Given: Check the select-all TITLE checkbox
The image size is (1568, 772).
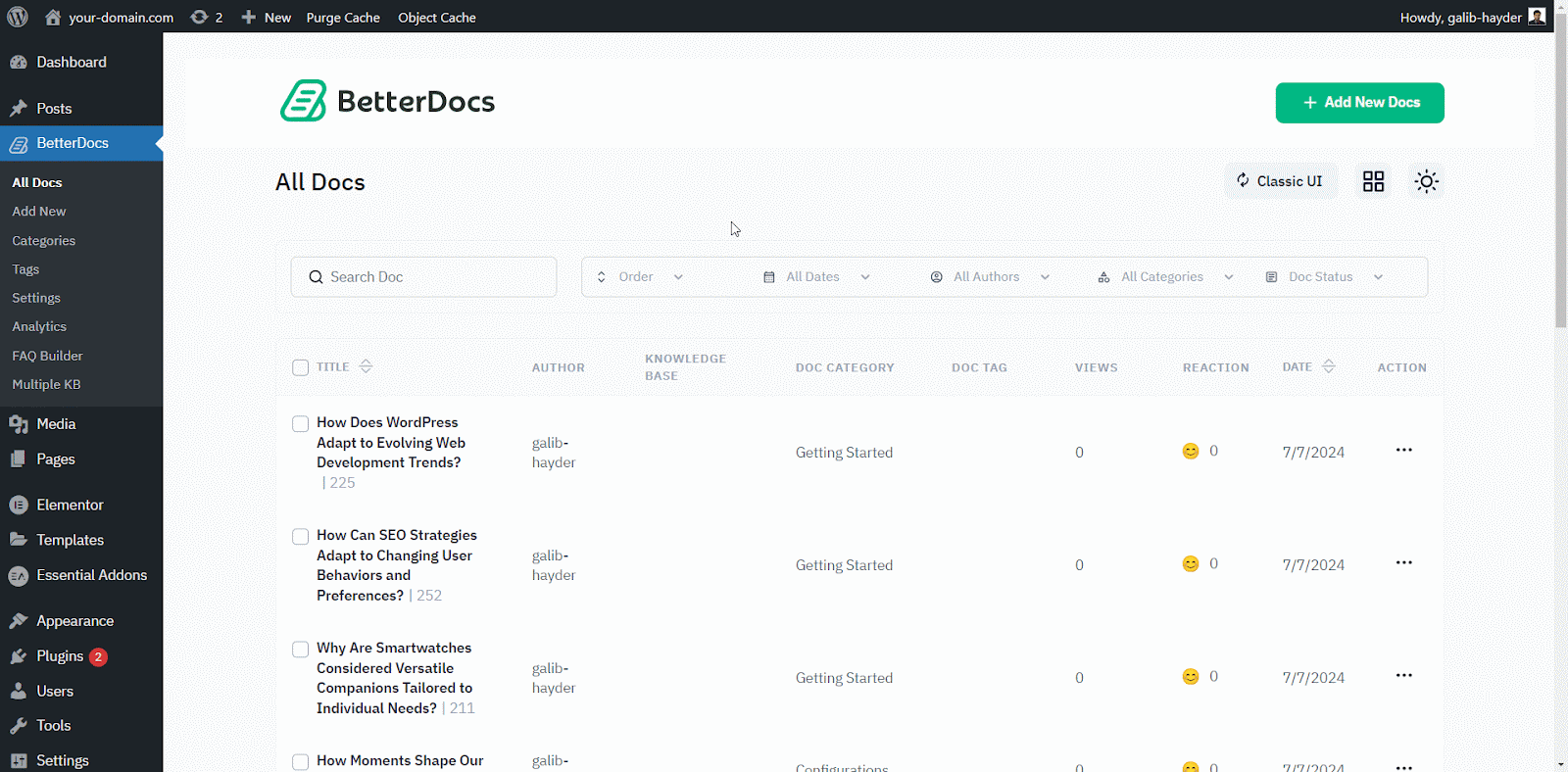Looking at the screenshot, I should coord(300,367).
